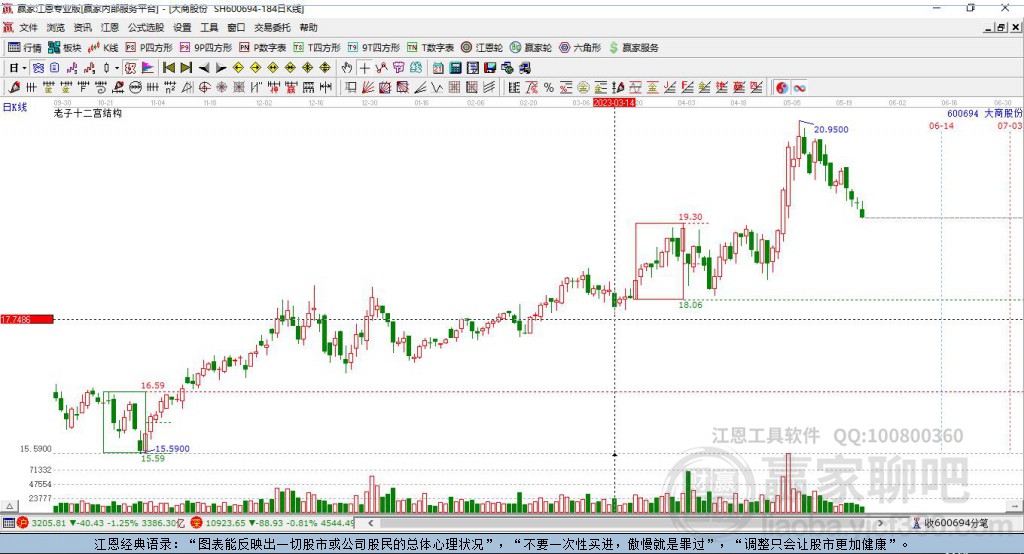
Task: Click the truck icon in toolbar
Action: coord(524,68)
